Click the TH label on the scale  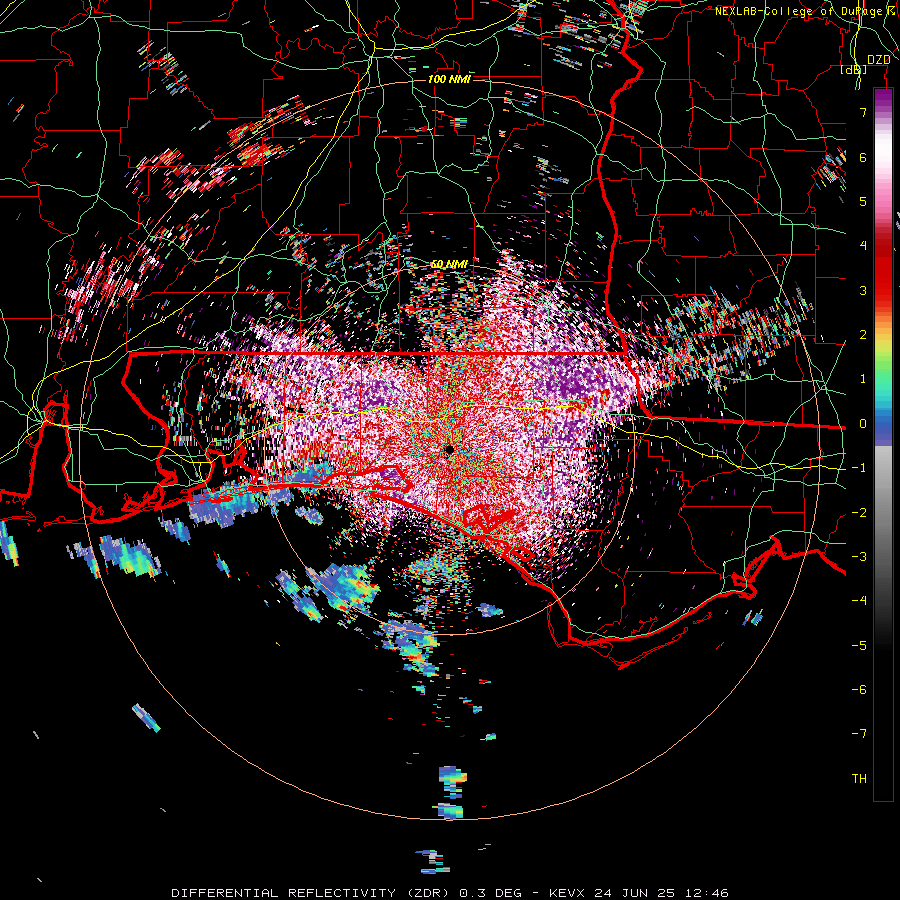pyautogui.click(x=859, y=779)
